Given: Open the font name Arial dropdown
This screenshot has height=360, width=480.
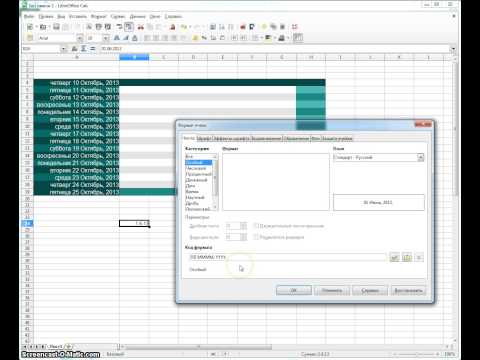Looking at the screenshot, I should click(x=80, y=38).
